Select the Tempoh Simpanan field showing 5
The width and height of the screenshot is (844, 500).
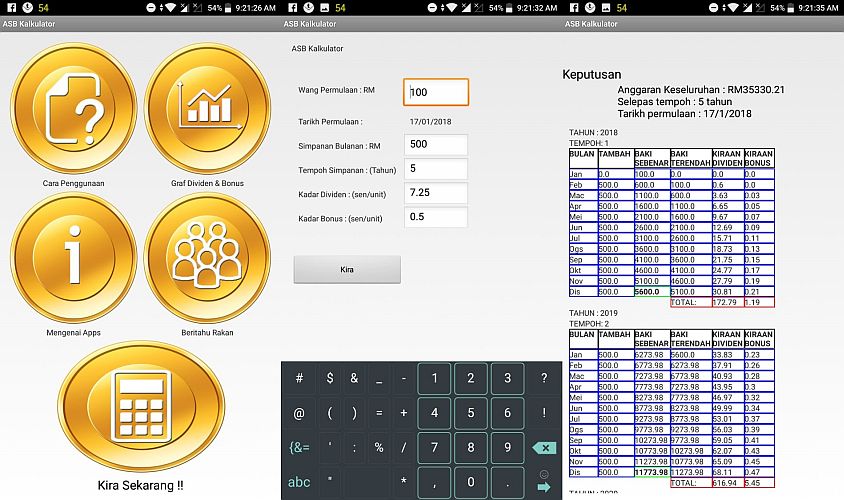point(436,168)
